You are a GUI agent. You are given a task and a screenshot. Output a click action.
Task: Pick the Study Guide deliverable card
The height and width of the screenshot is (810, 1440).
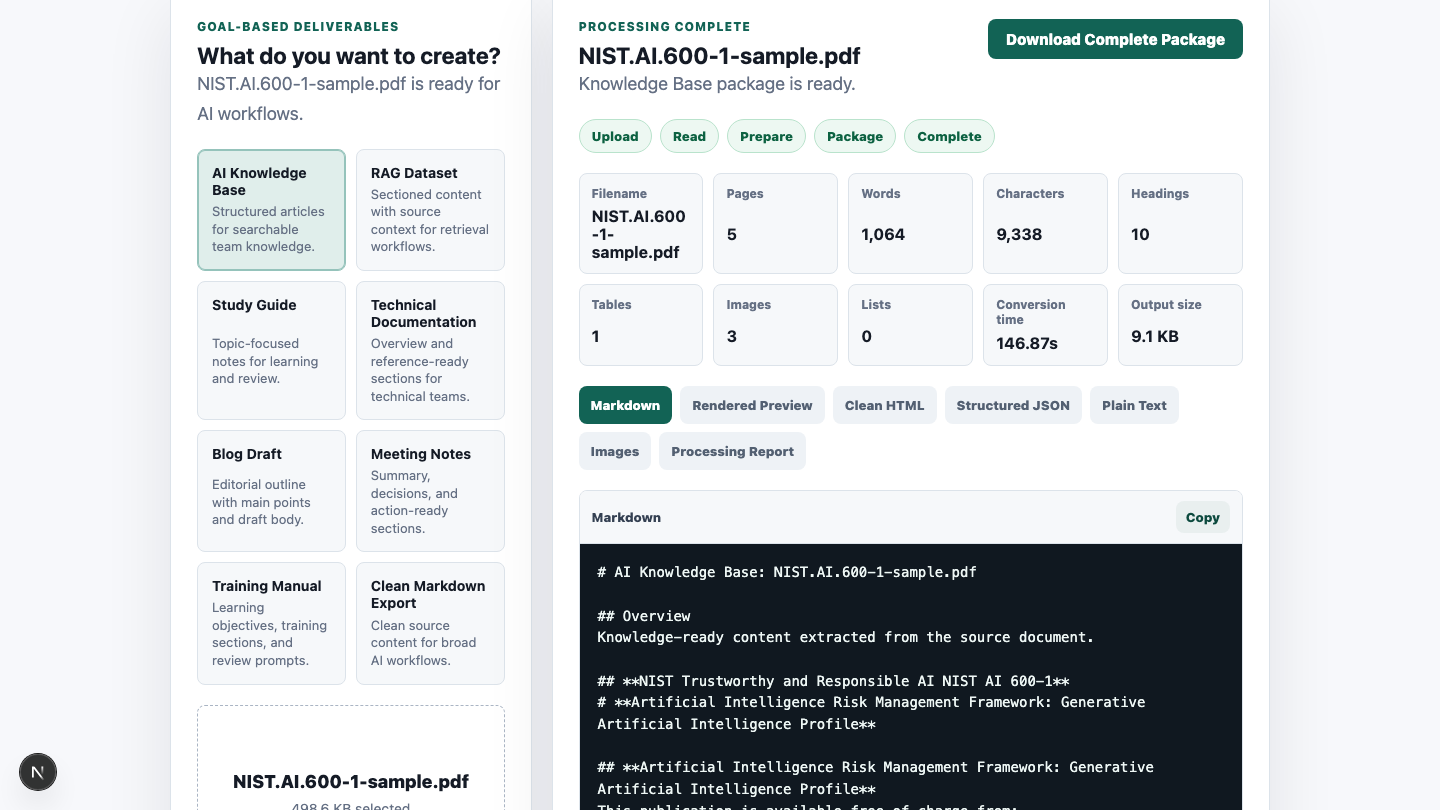(x=271, y=350)
